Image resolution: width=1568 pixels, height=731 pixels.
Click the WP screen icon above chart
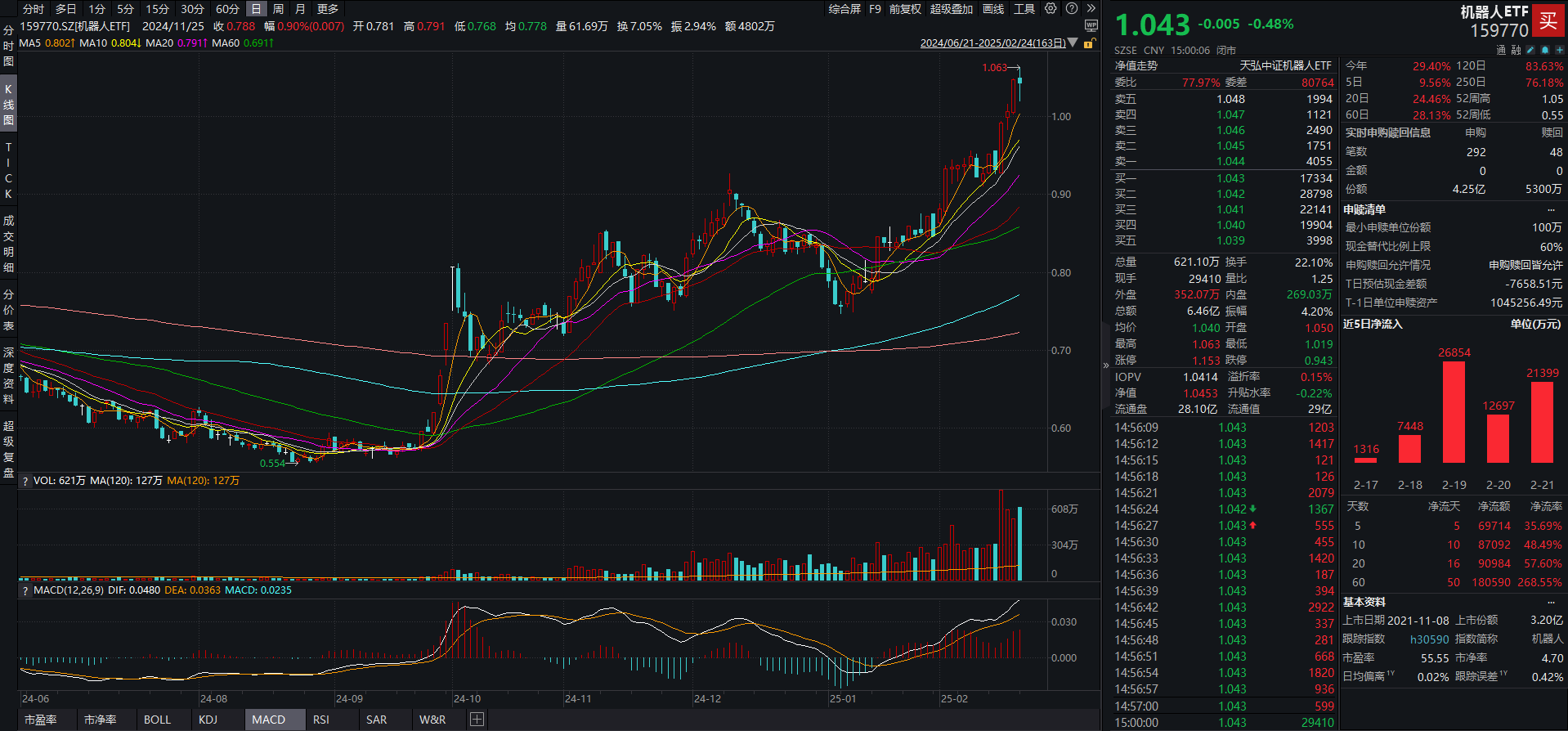point(1091,26)
